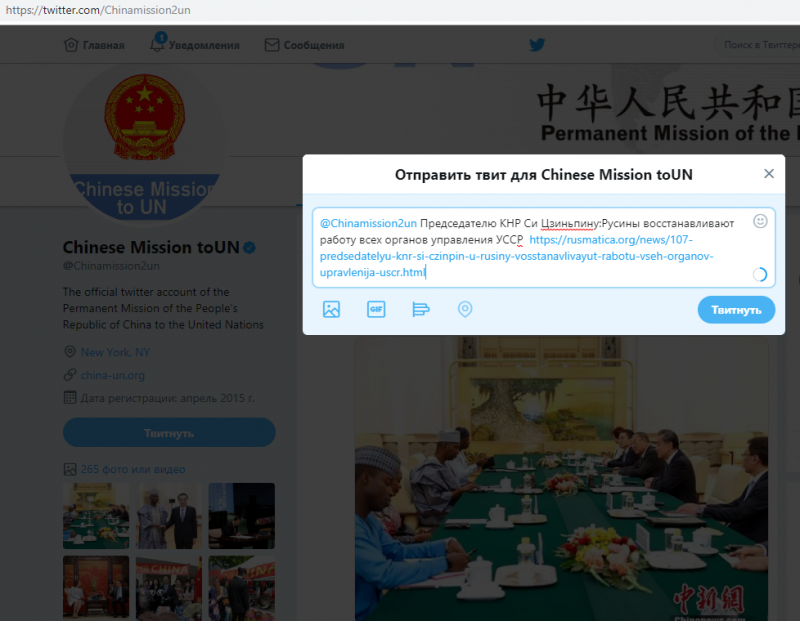800x621 pixels.
Task: Open the Сообщения envelope icon
Action: pyautogui.click(x=272, y=45)
